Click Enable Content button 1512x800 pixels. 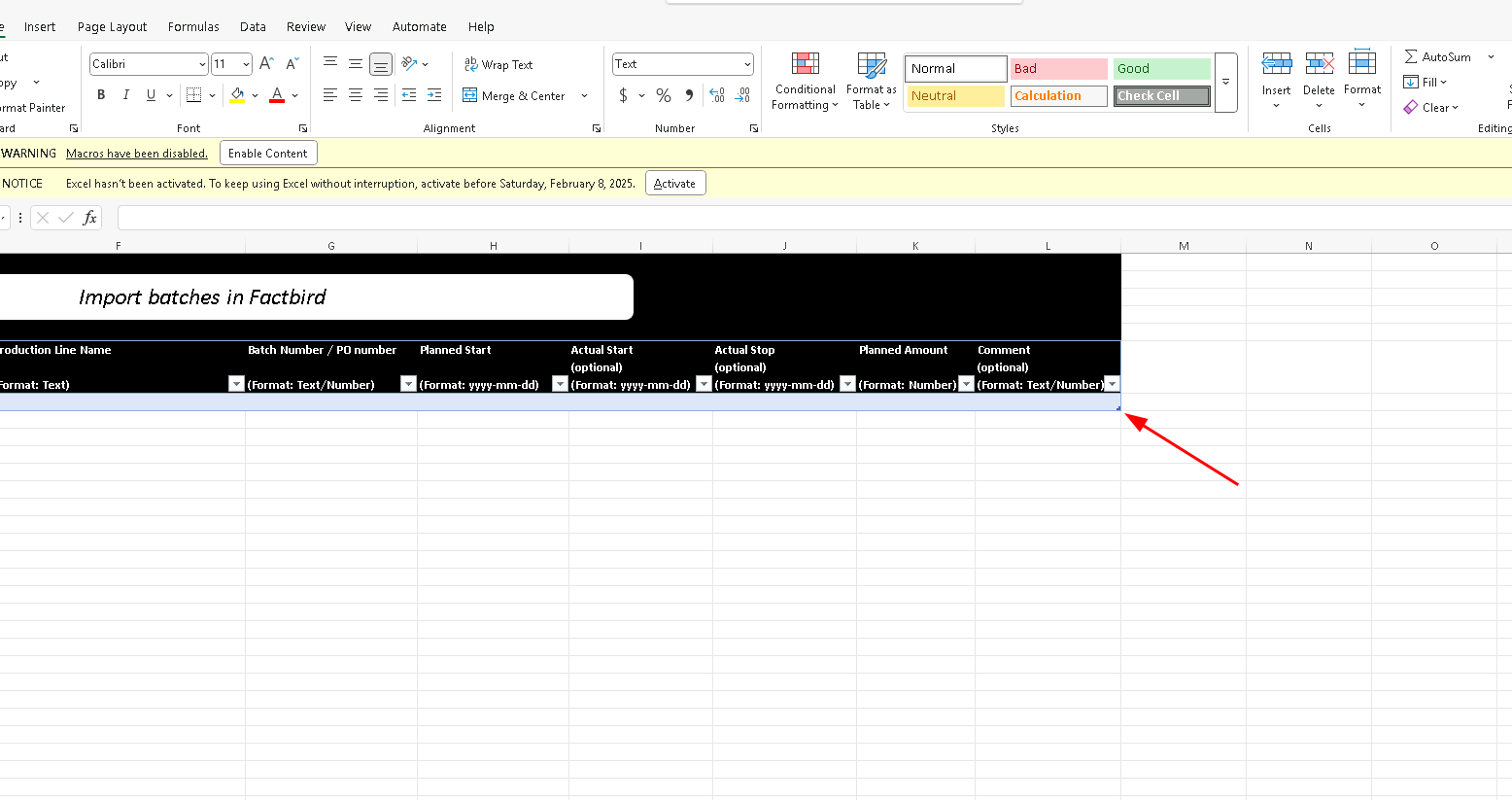click(268, 154)
